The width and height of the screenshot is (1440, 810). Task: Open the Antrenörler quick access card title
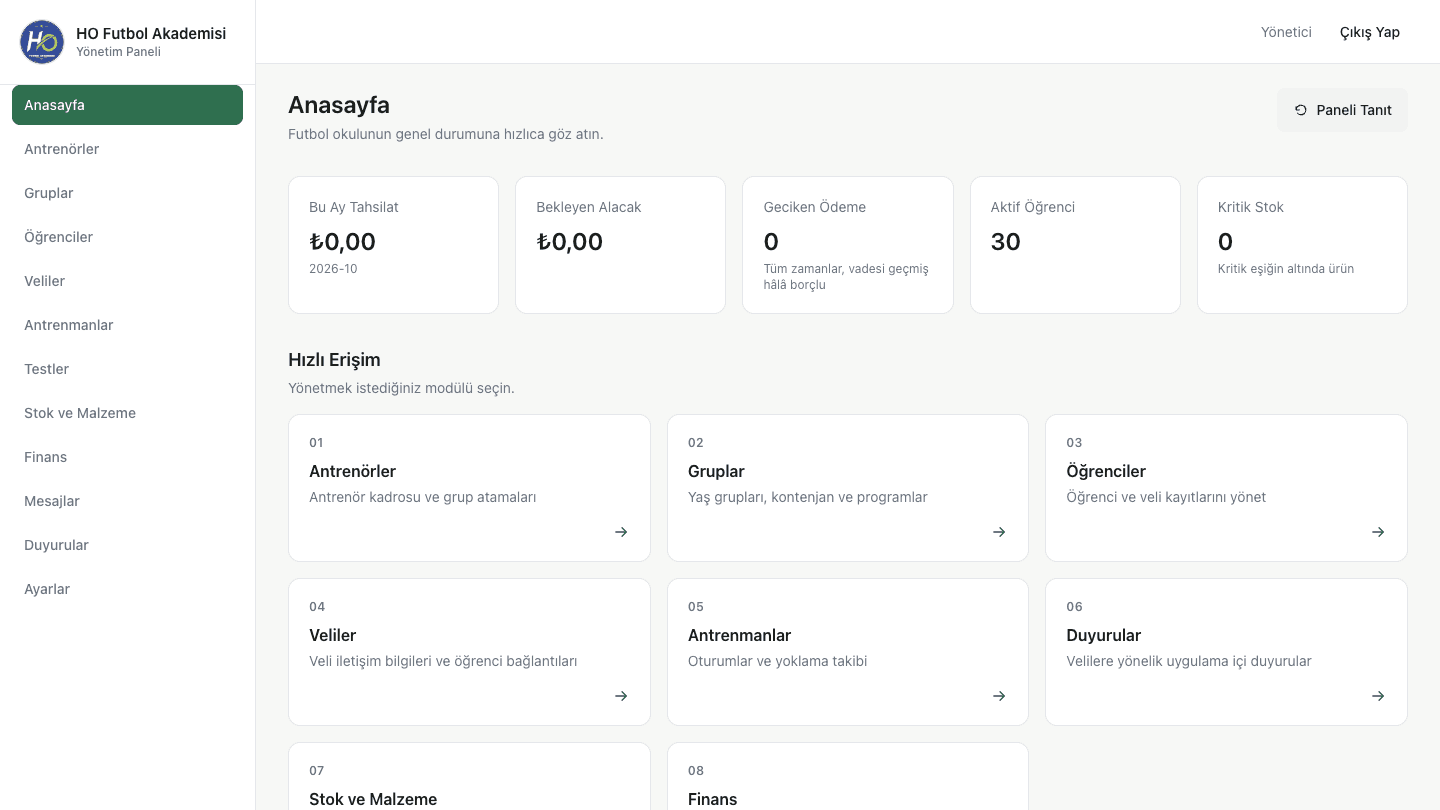[x=353, y=471]
